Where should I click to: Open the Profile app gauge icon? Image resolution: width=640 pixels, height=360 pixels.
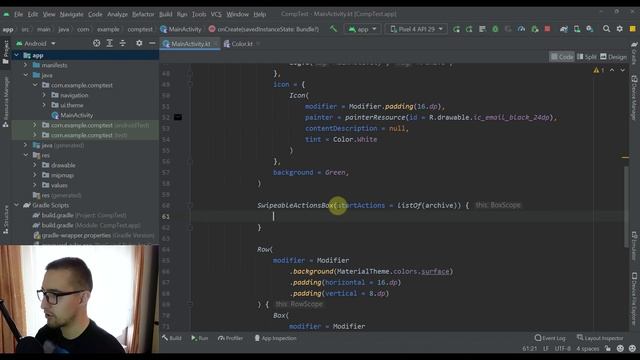coord(521,29)
